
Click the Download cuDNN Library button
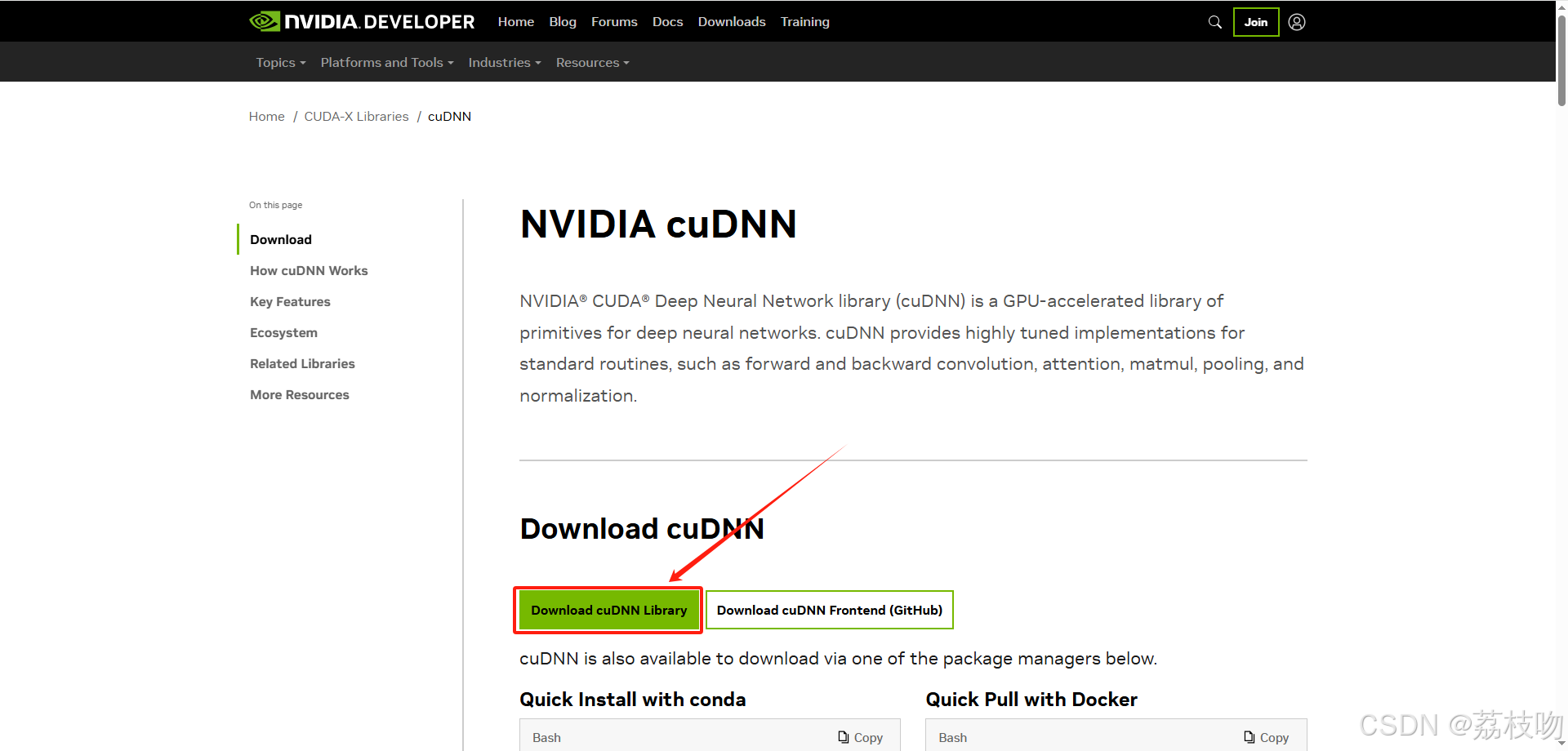pos(608,610)
